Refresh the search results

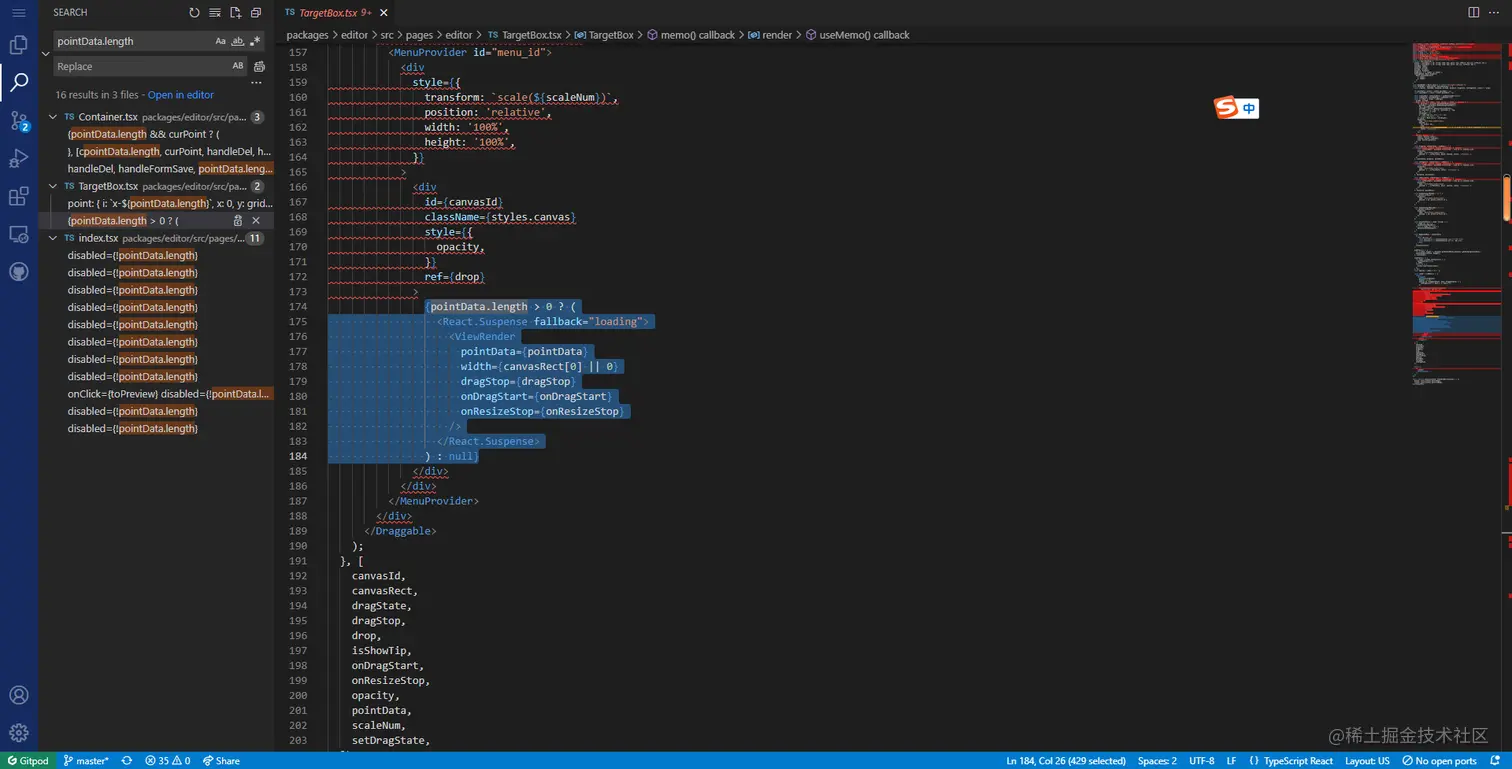coord(194,13)
